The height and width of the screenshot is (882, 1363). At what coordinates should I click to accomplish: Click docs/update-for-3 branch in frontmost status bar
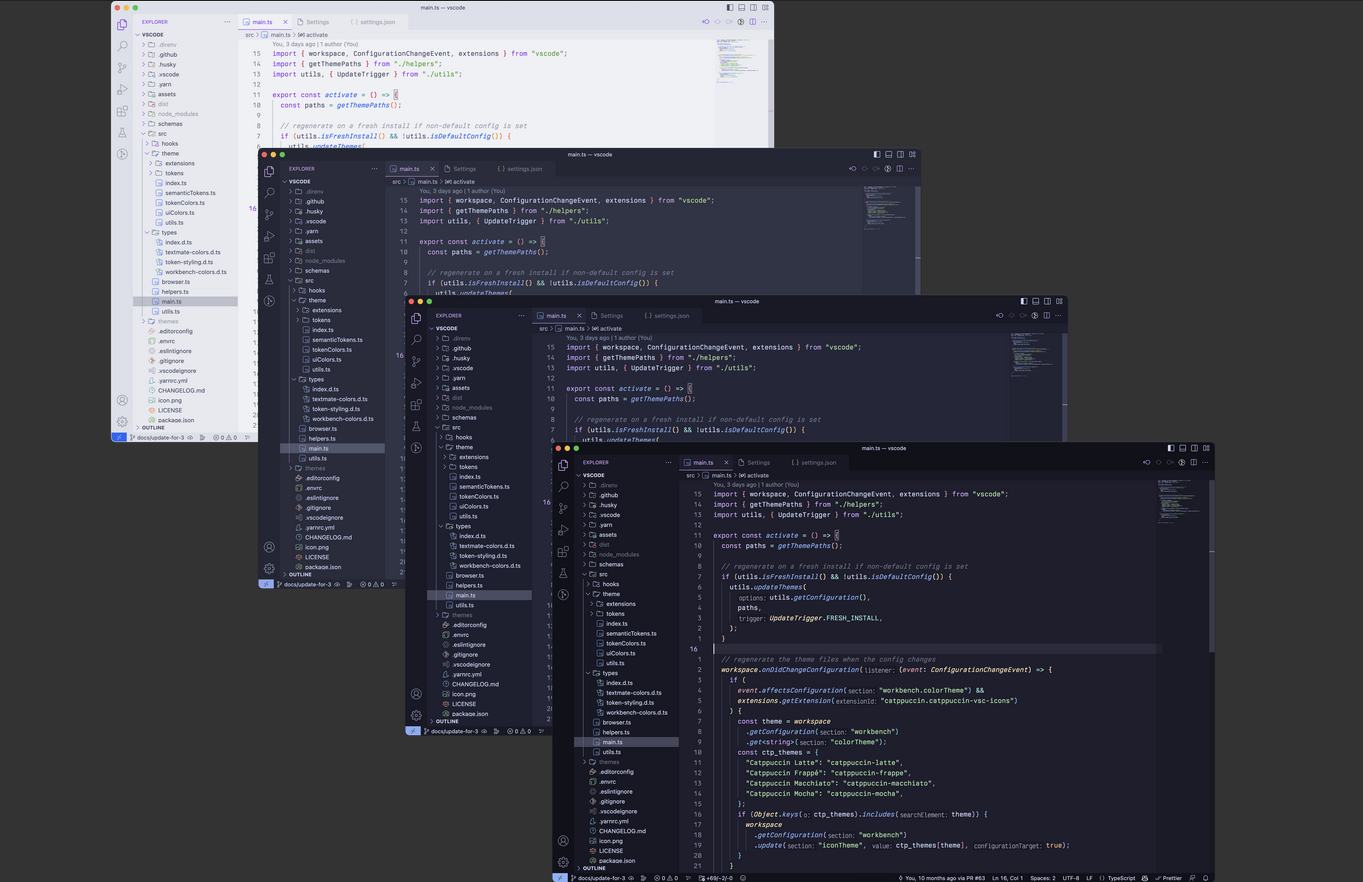tap(600, 878)
